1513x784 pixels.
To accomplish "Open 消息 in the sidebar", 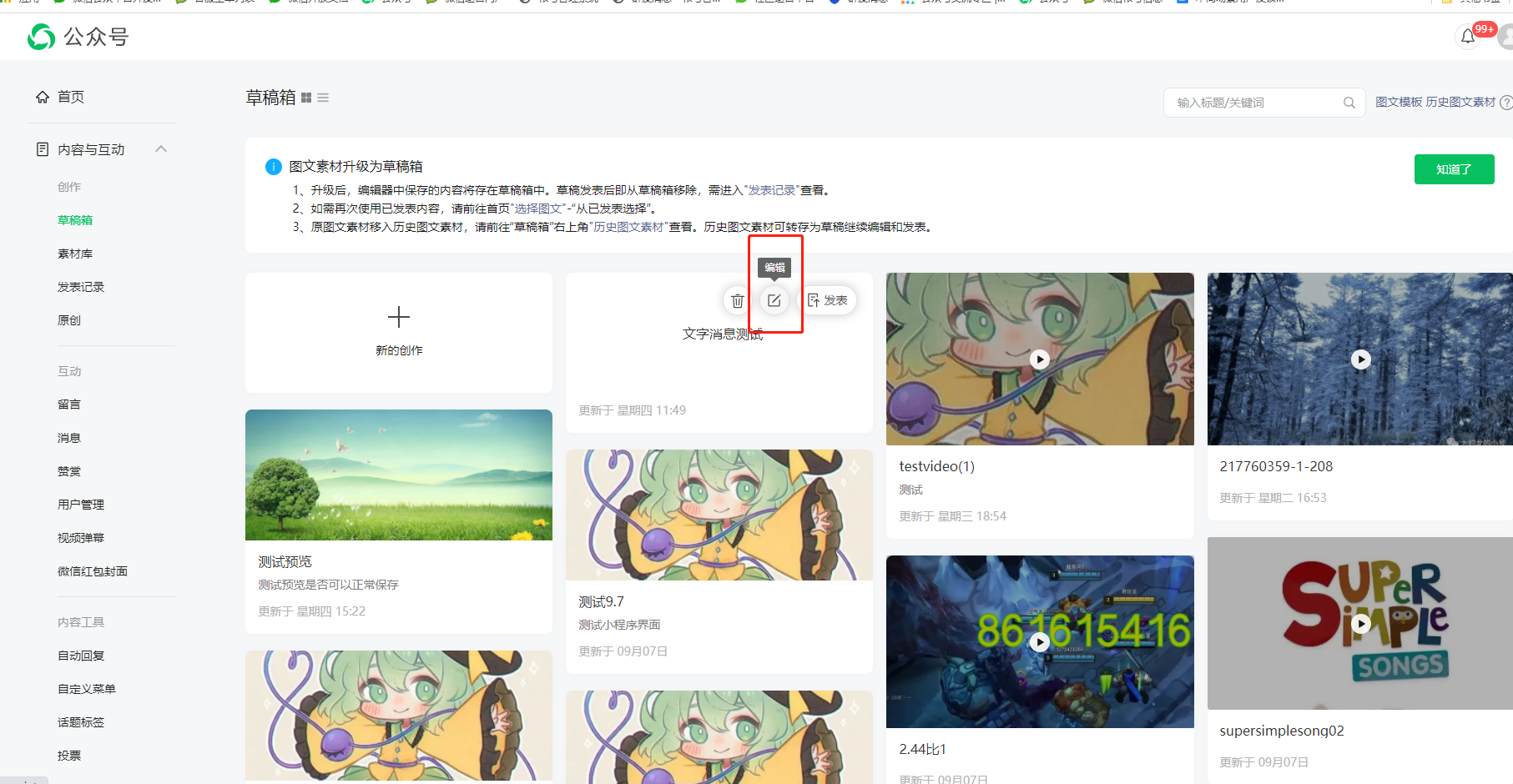I will point(69,438).
